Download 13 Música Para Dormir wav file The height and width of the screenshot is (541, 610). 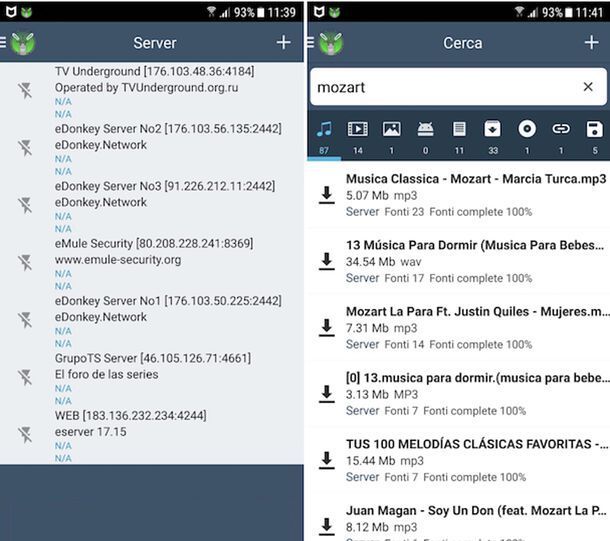[x=327, y=261]
